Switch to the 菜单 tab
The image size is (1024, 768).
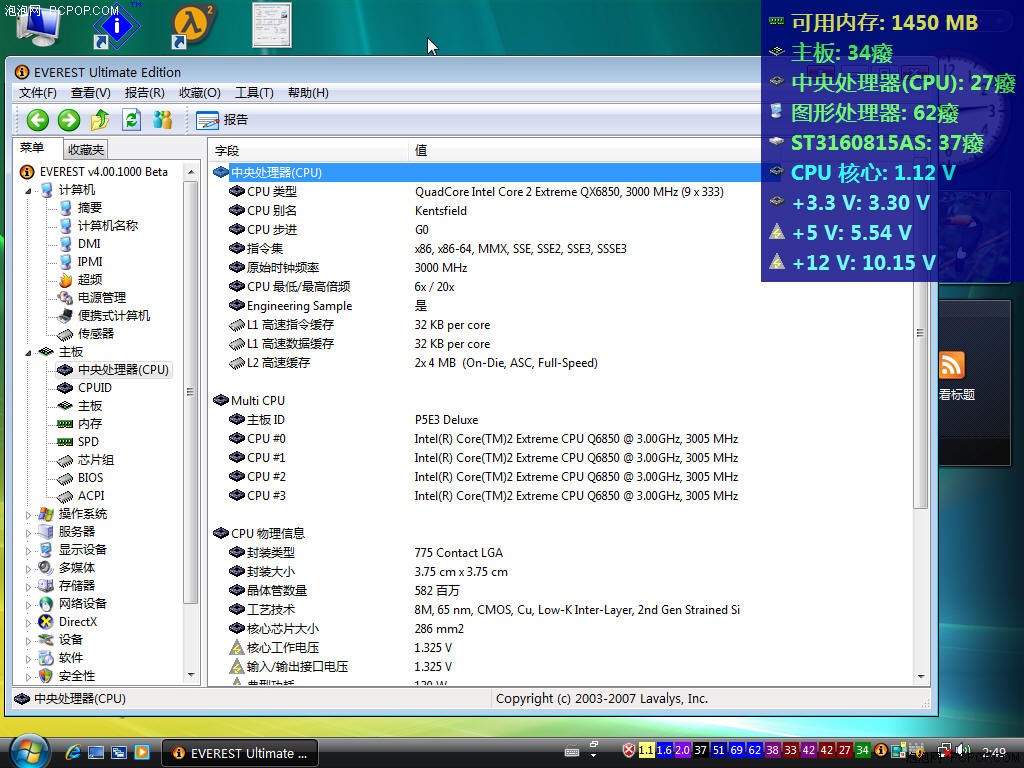click(x=33, y=148)
